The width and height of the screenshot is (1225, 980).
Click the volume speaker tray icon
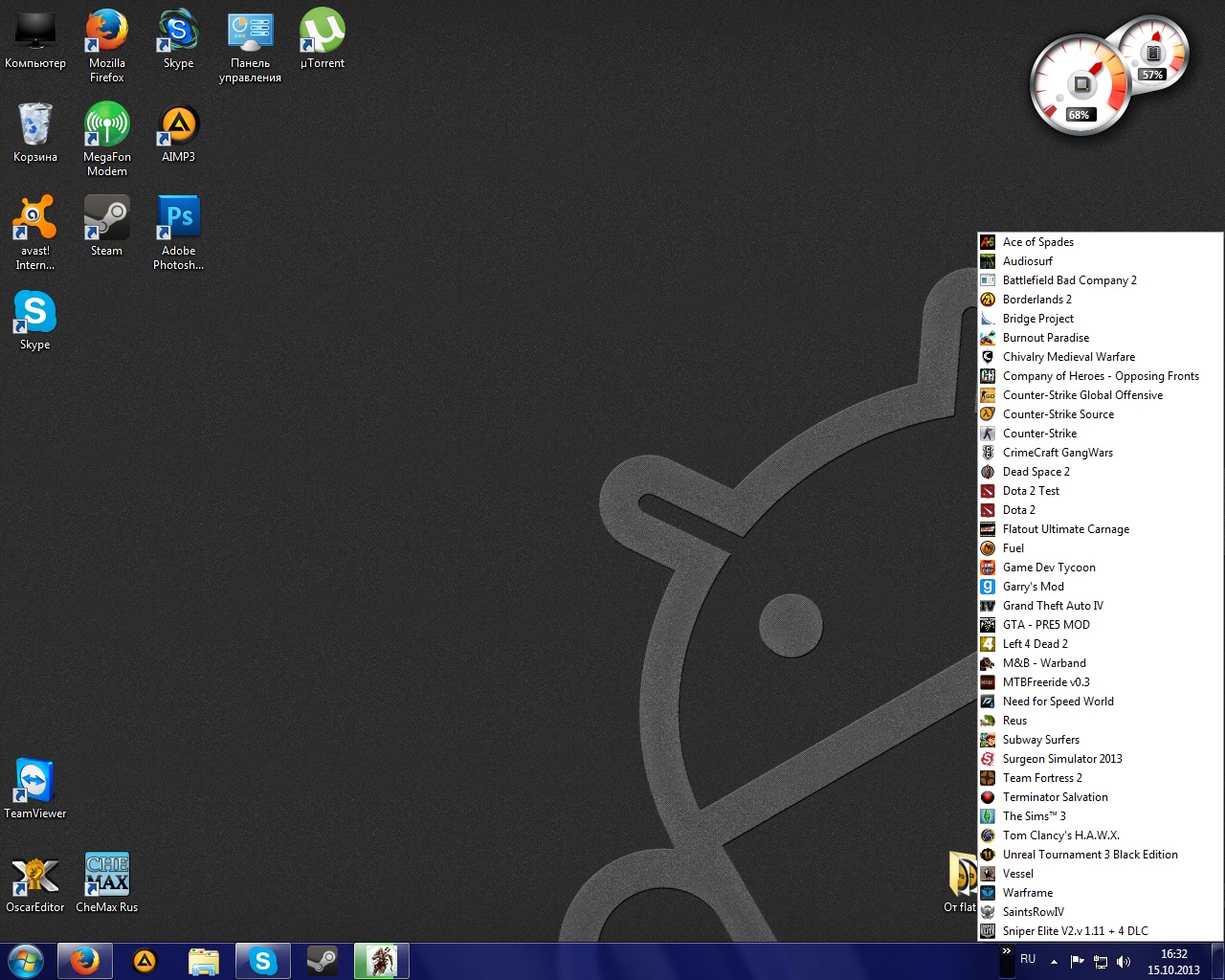coord(1124,962)
